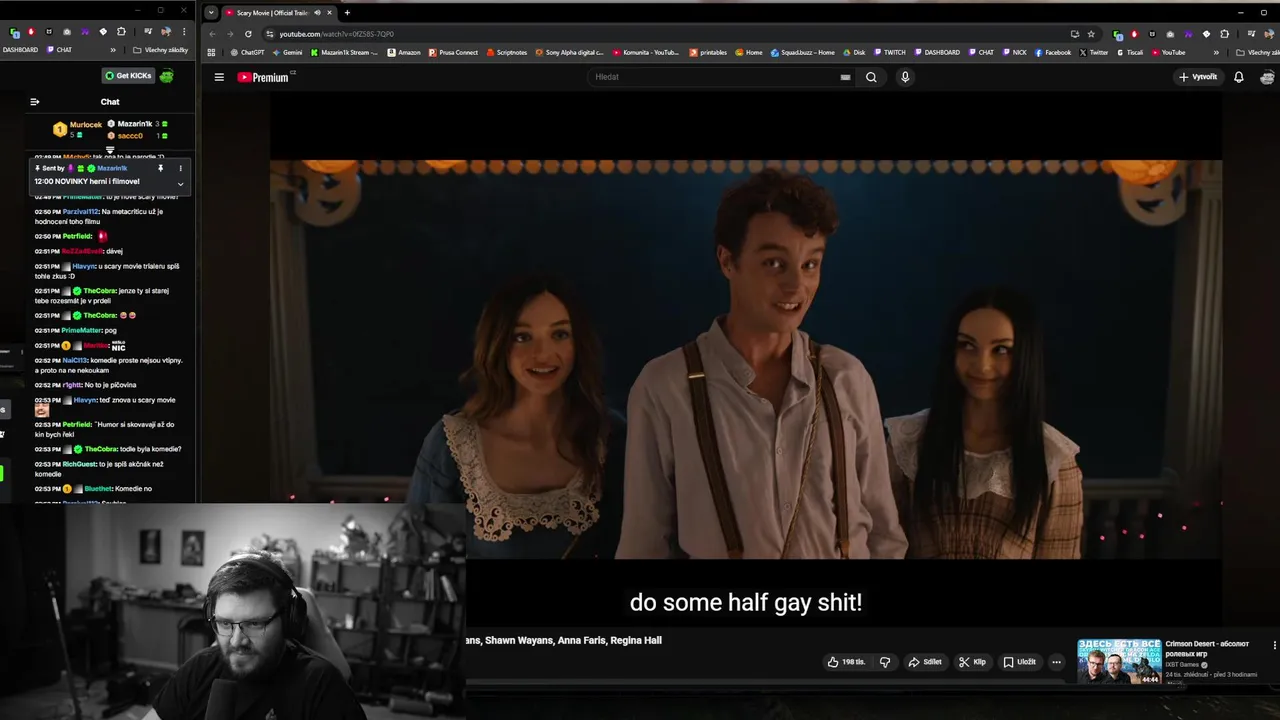The width and height of the screenshot is (1280, 720).
Task: Open the YouTube account avatar menu
Action: point(1267,77)
